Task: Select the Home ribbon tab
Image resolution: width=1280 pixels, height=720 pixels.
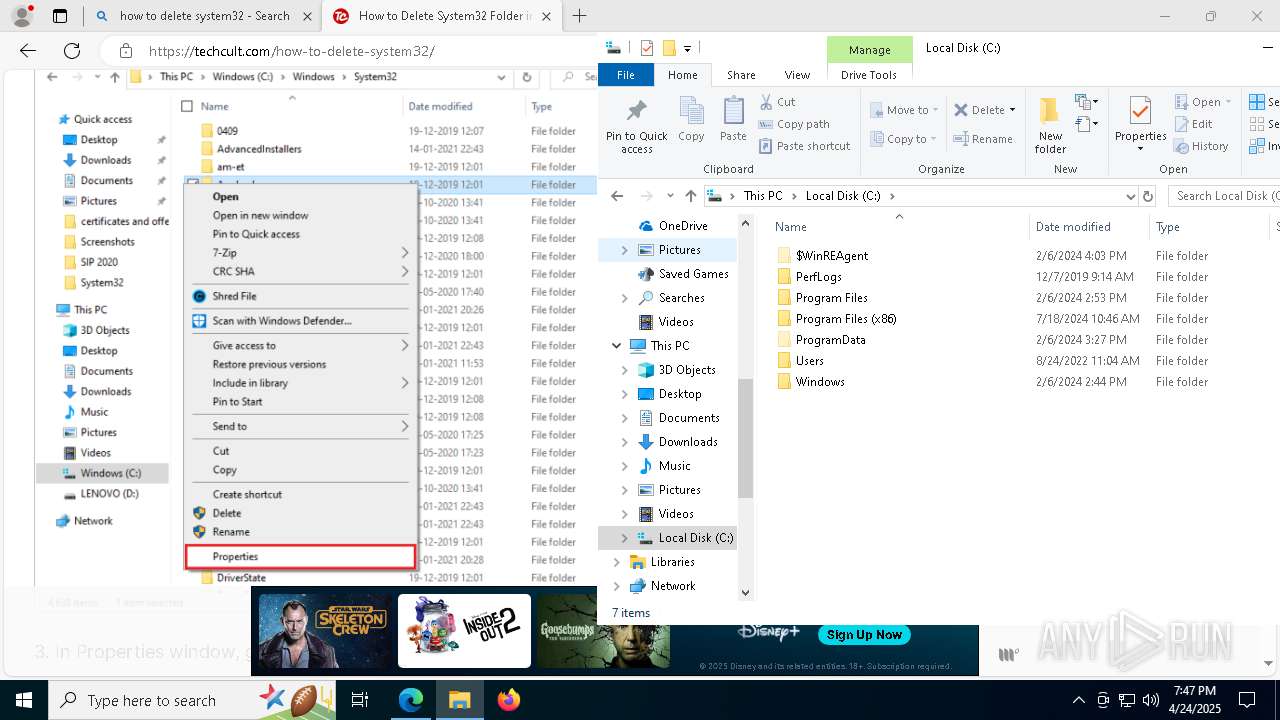Action: point(683,75)
